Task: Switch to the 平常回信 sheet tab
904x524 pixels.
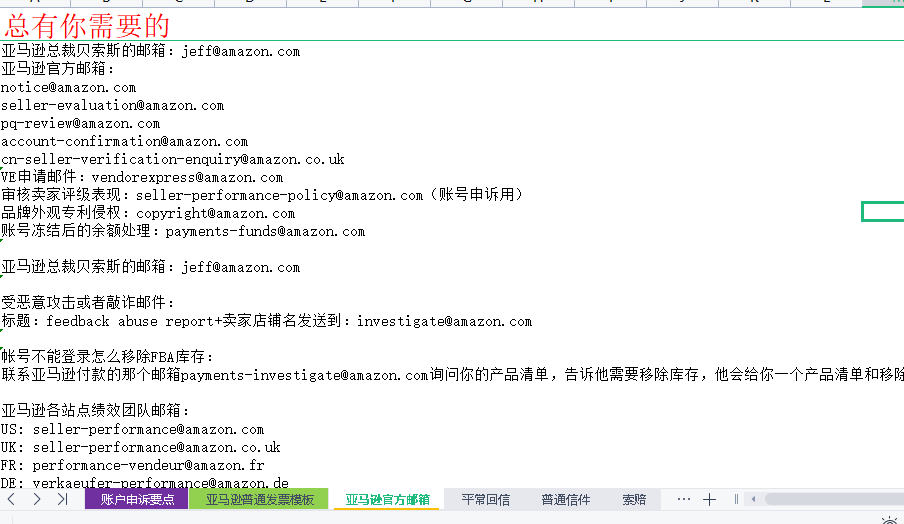Action: click(485, 499)
